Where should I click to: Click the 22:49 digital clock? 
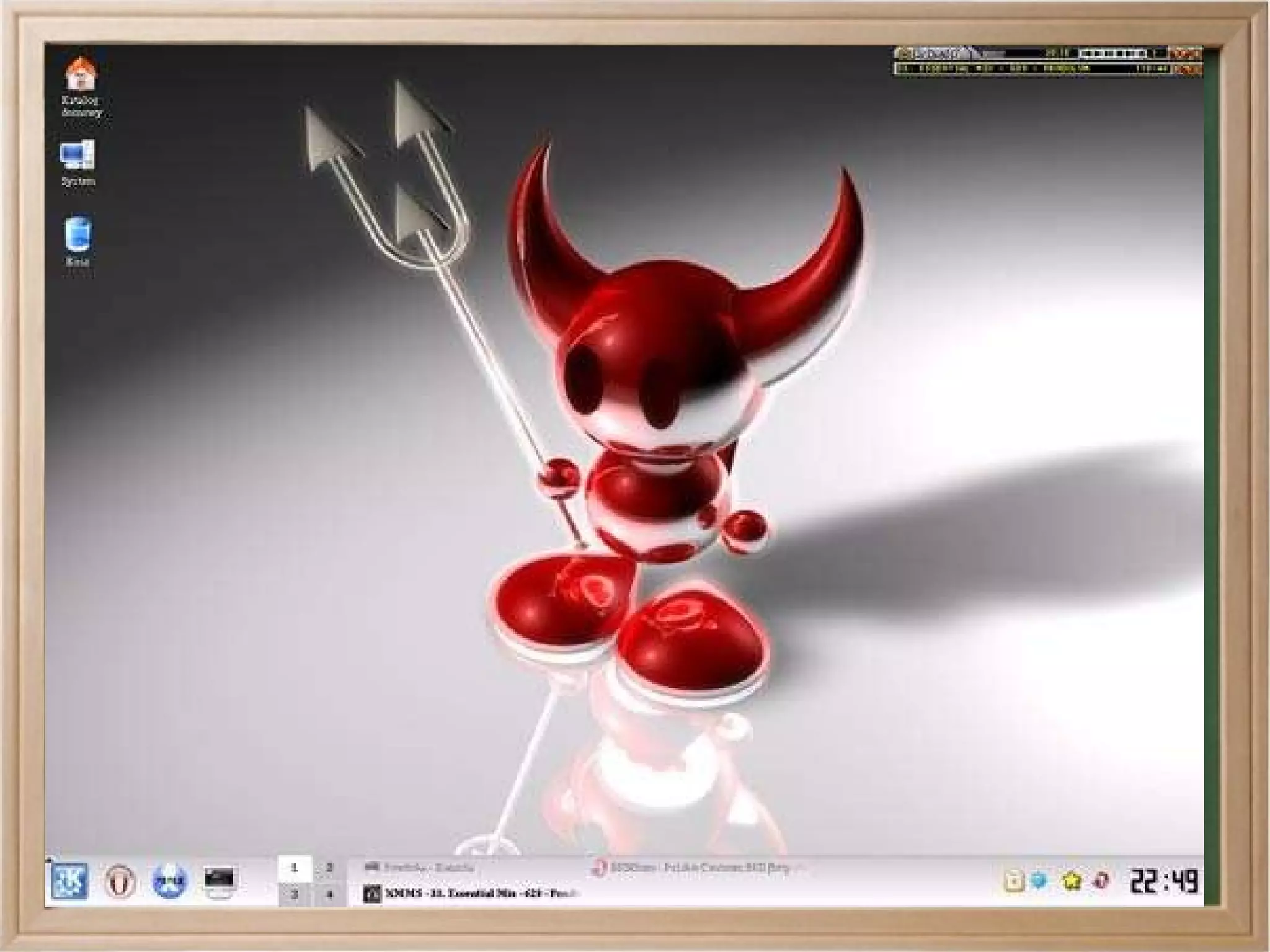click(x=1163, y=881)
